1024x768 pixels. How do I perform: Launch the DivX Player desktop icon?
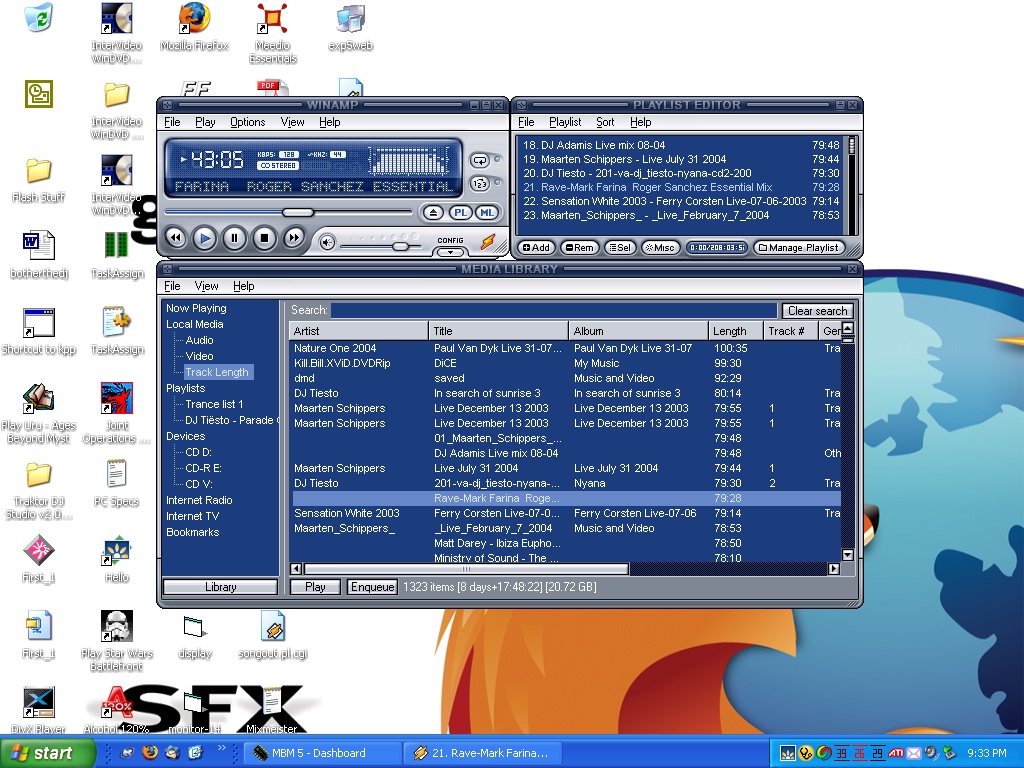39,710
